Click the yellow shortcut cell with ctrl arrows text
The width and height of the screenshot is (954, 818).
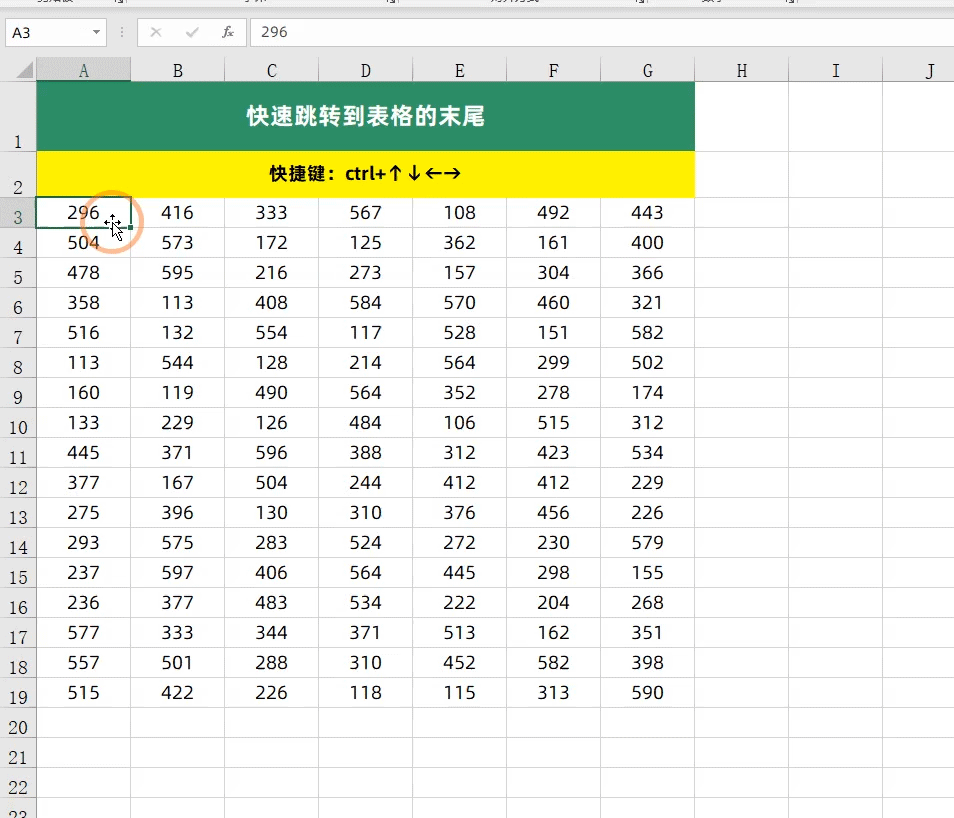365,173
